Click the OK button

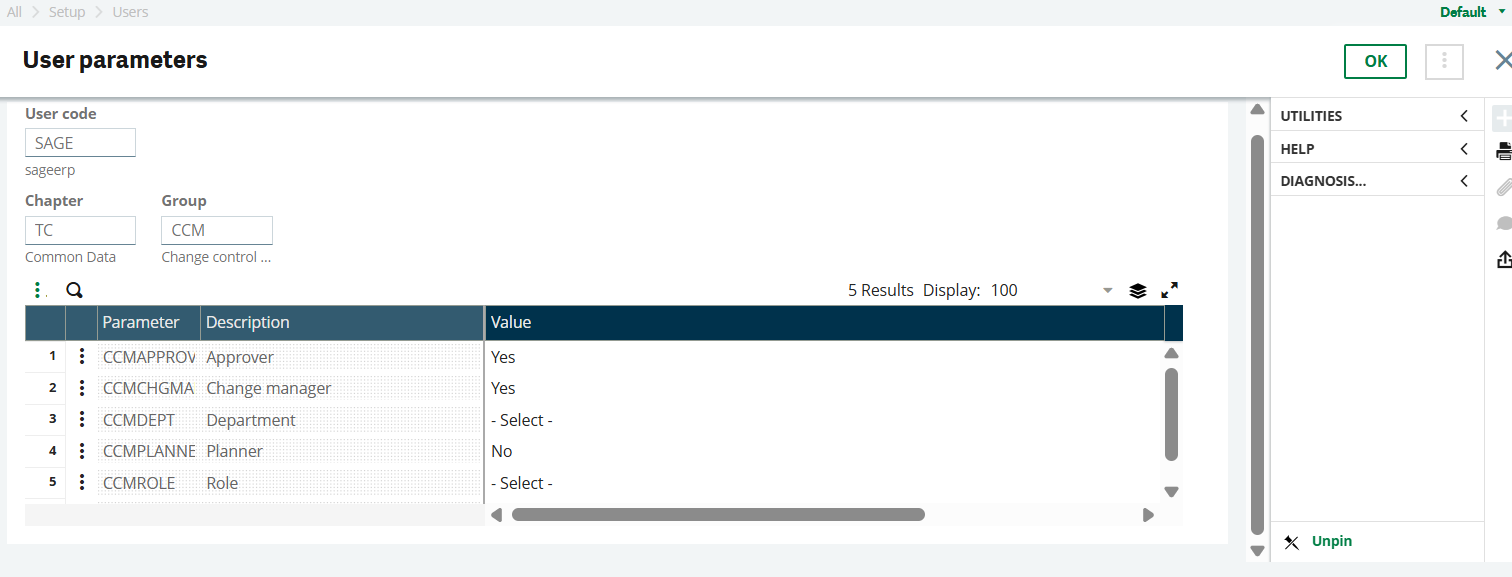point(1375,61)
